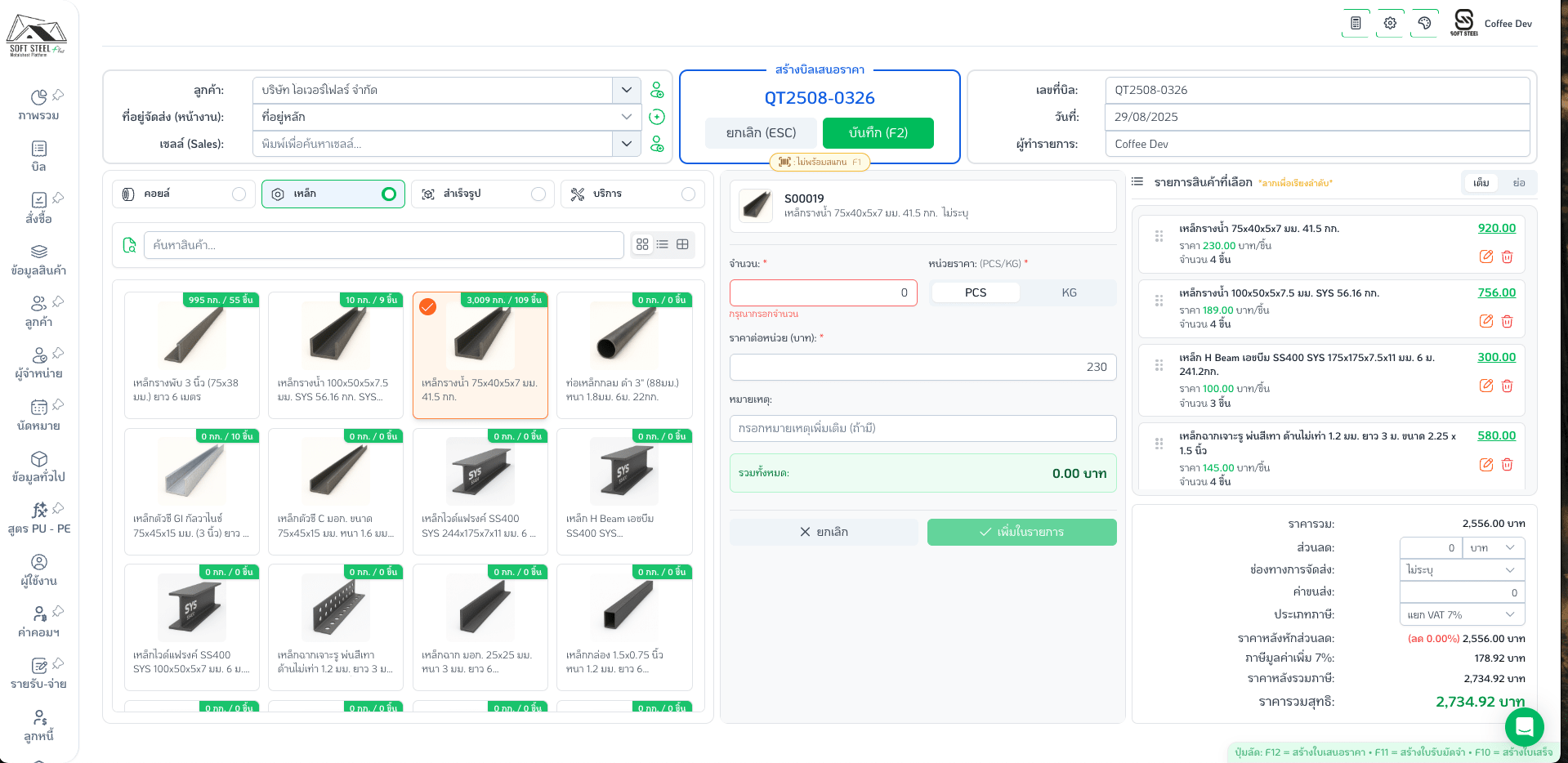
Task: Select คอยล์ product category radio
Action: (239, 194)
